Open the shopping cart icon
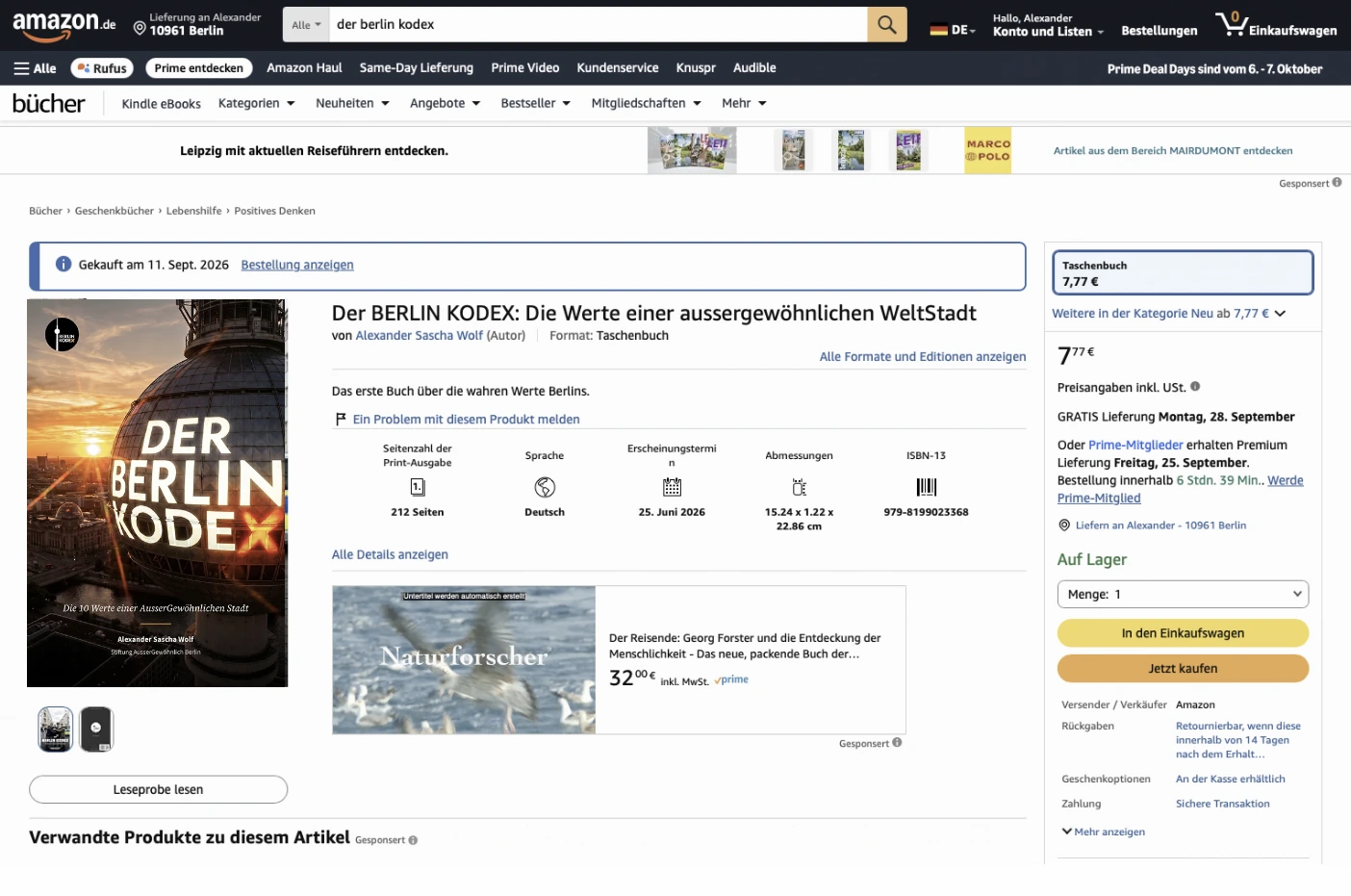 pyautogui.click(x=1276, y=24)
